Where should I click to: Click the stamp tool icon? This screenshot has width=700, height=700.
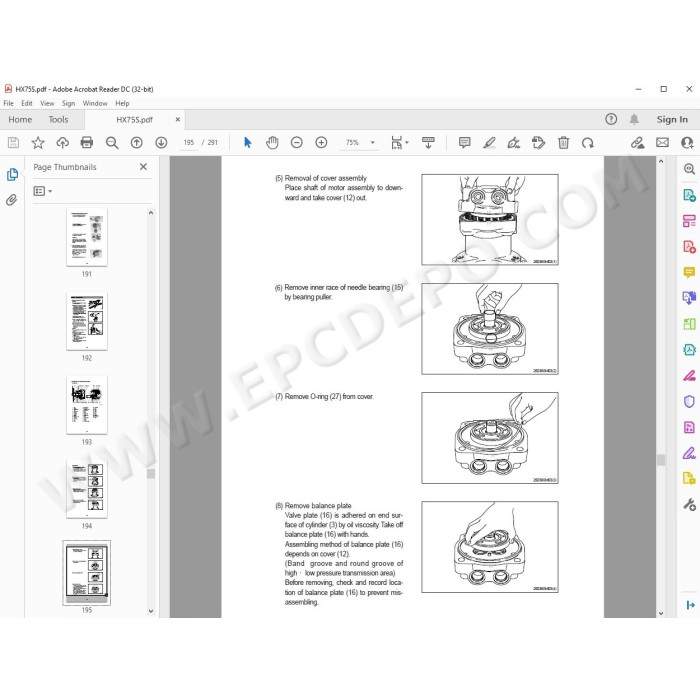(x=538, y=142)
